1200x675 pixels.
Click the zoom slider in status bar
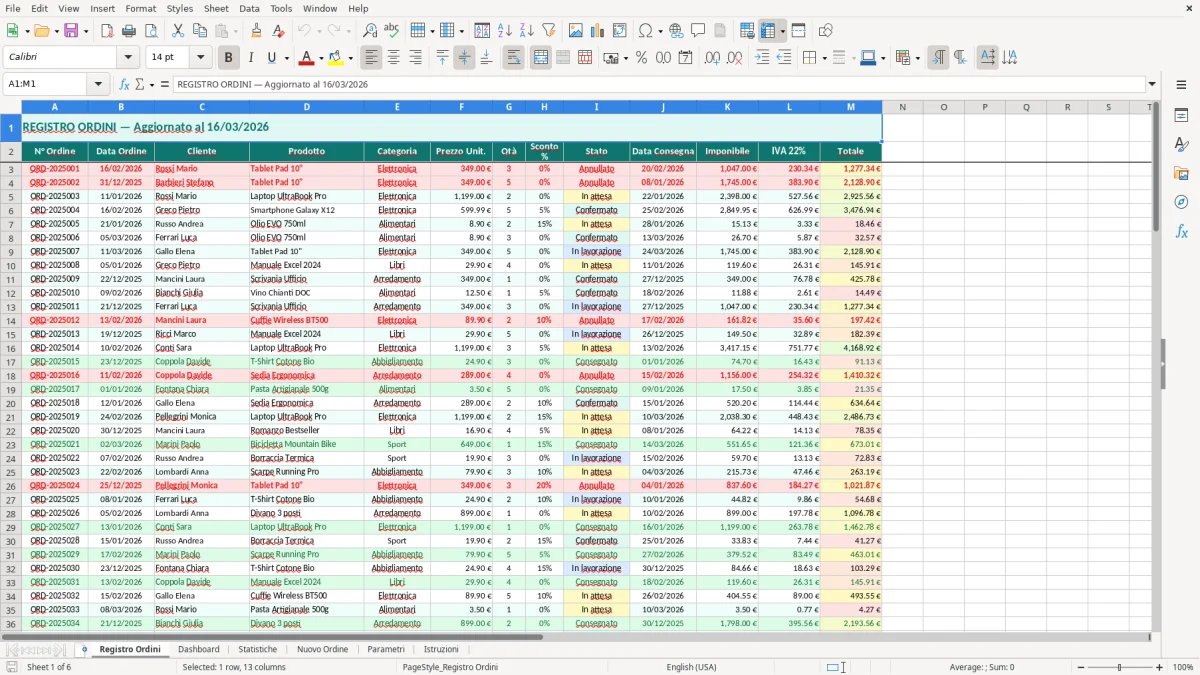[x=1119, y=667]
